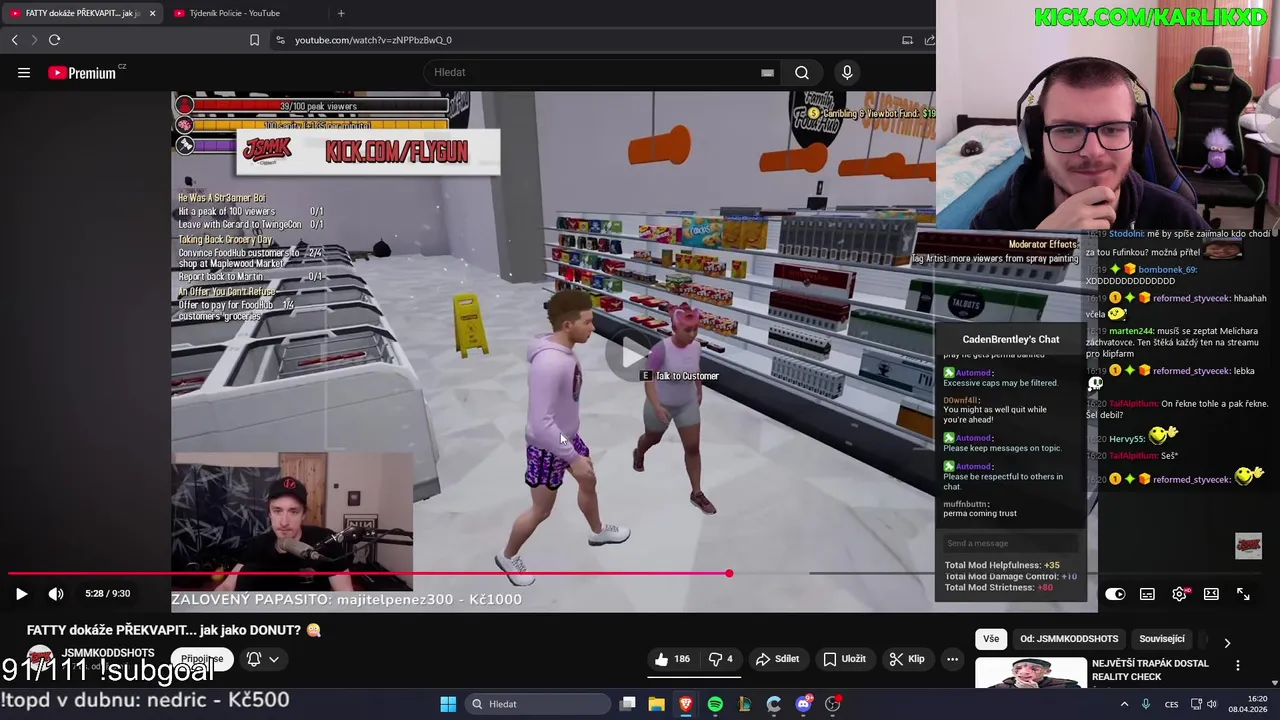Switch to theater mode button
This screenshot has width=1280, height=720.
tap(1211, 594)
